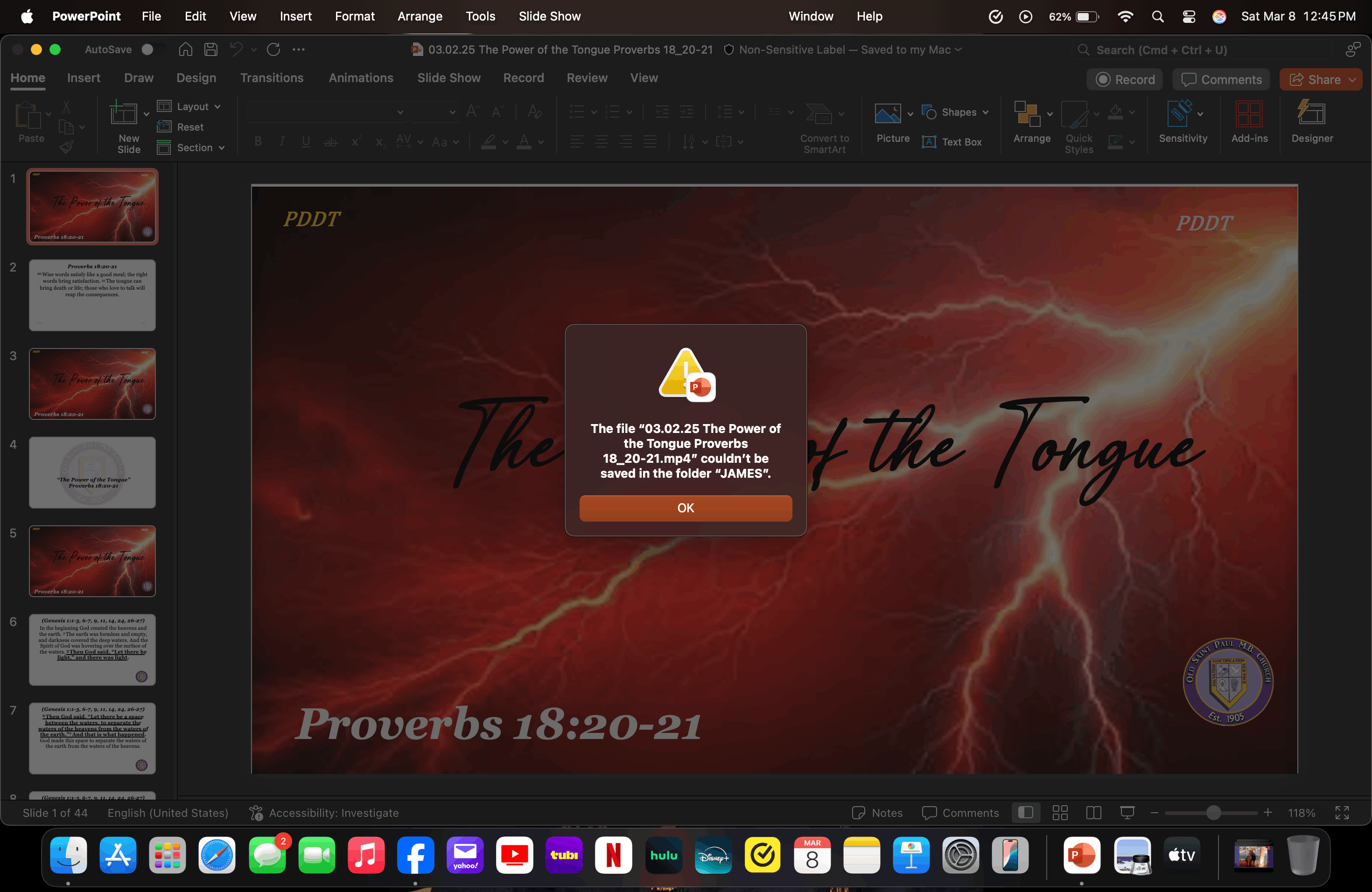Open the Arrange menu in menu bar

[420, 16]
